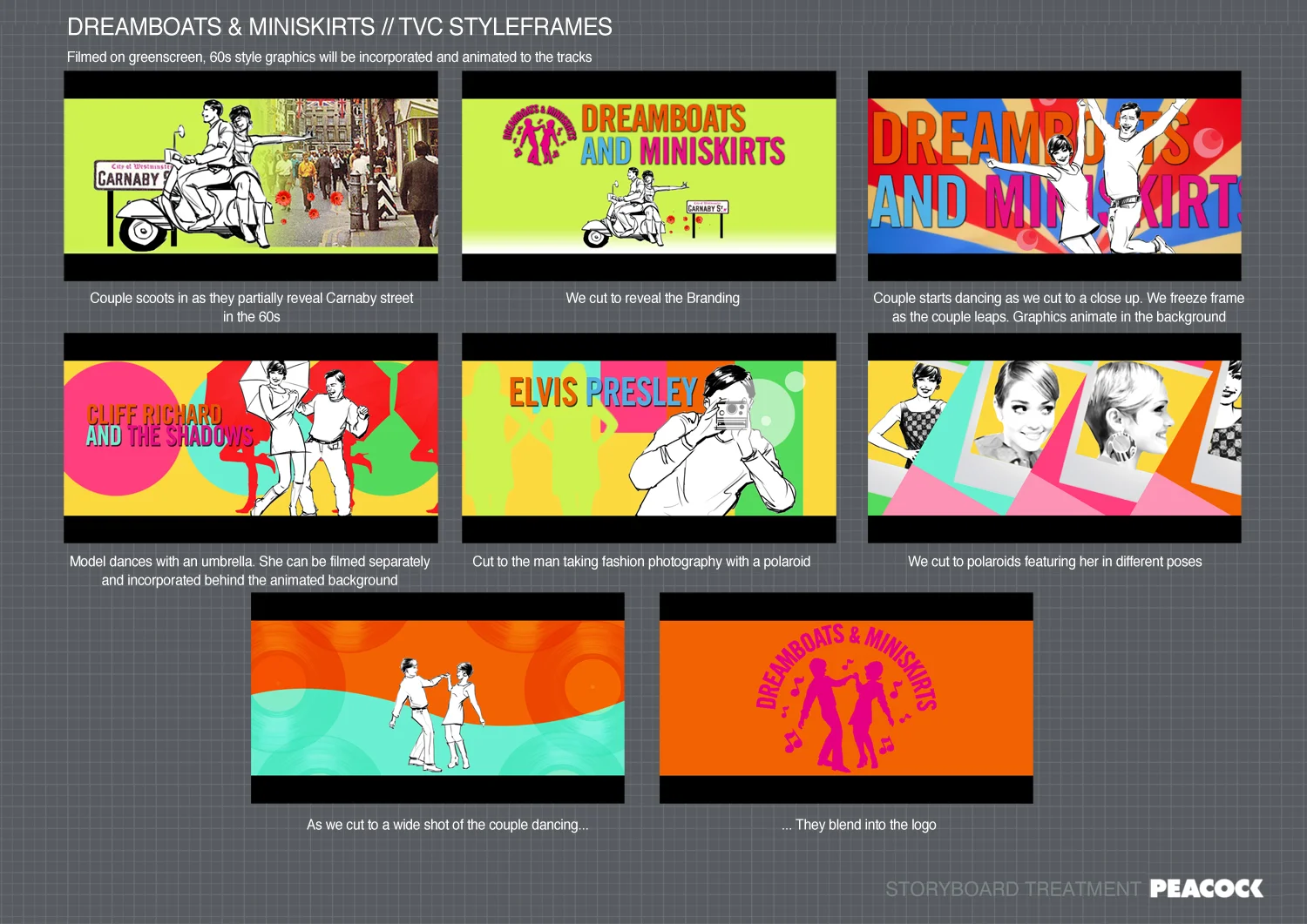Click caption 'As we cut to a wide shot'

(x=448, y=825)
